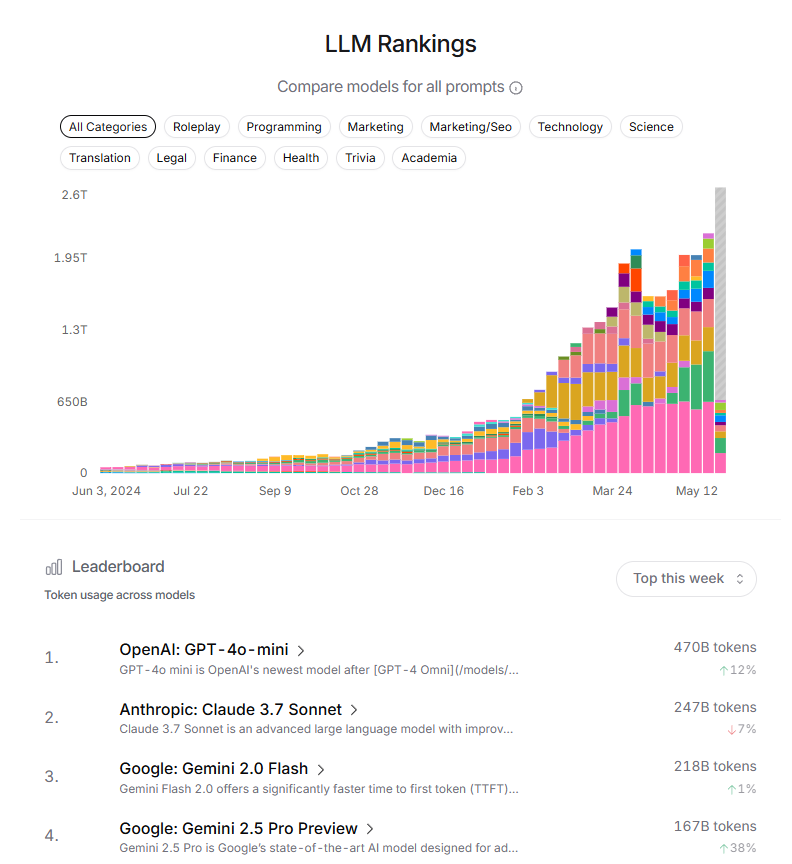The height and width of the screenshot is (864, 792).
Task: Filter by the Marketing category
Action: pyautogui.click(x=375, y=127)
